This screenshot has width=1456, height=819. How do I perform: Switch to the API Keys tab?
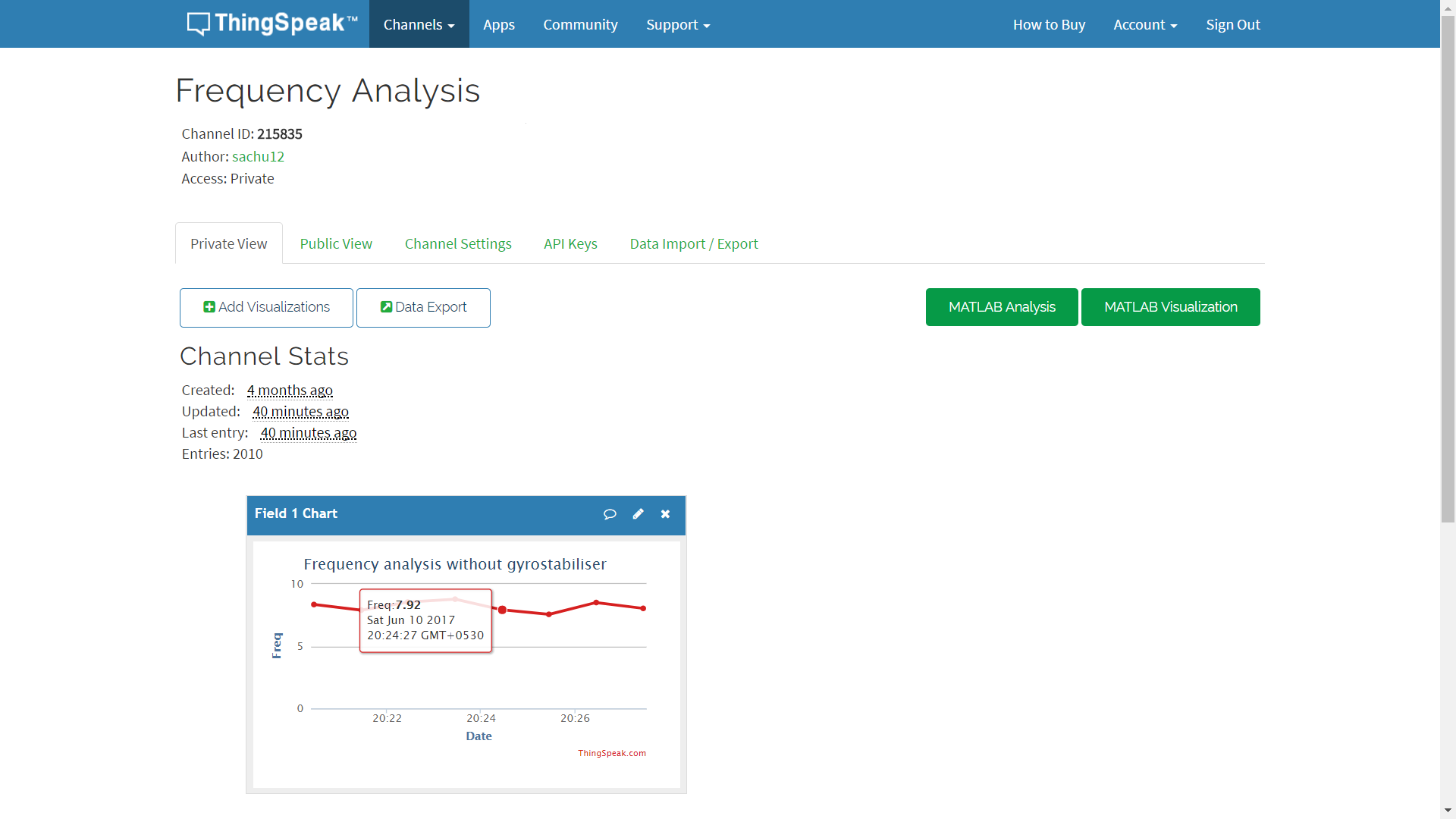tap(570, 243)
